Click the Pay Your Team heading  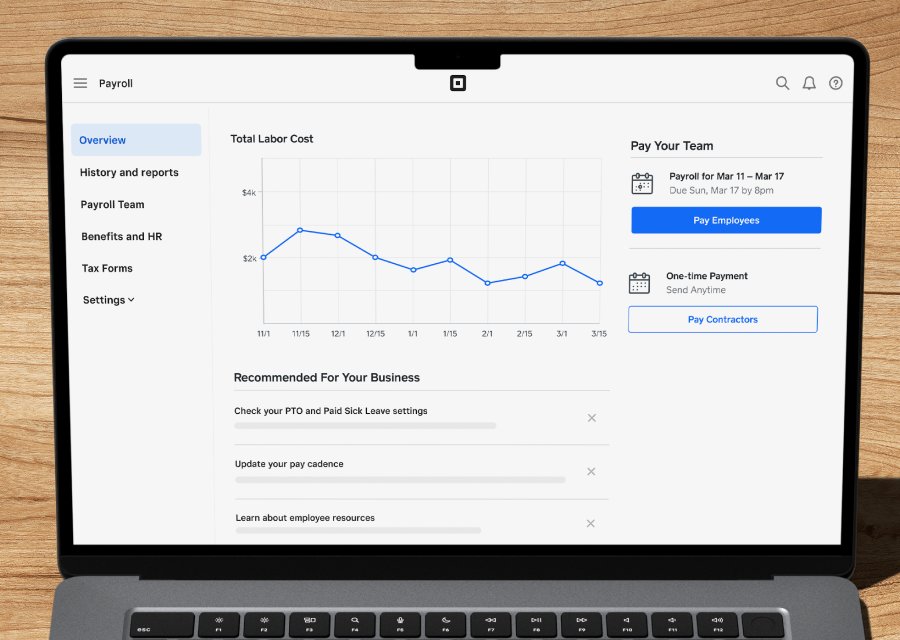coord(672,146)
